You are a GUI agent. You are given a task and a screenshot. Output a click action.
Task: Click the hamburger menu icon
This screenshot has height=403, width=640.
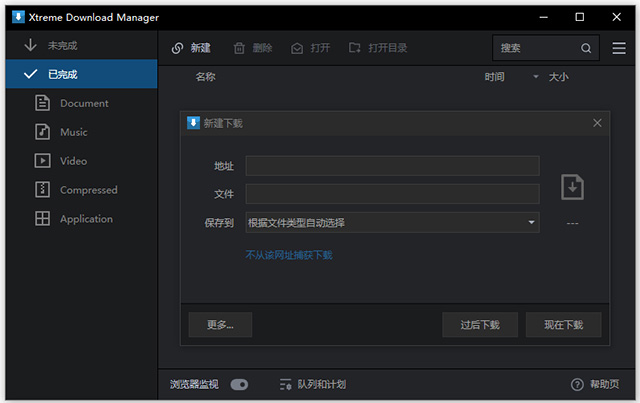tap(618, 48)
